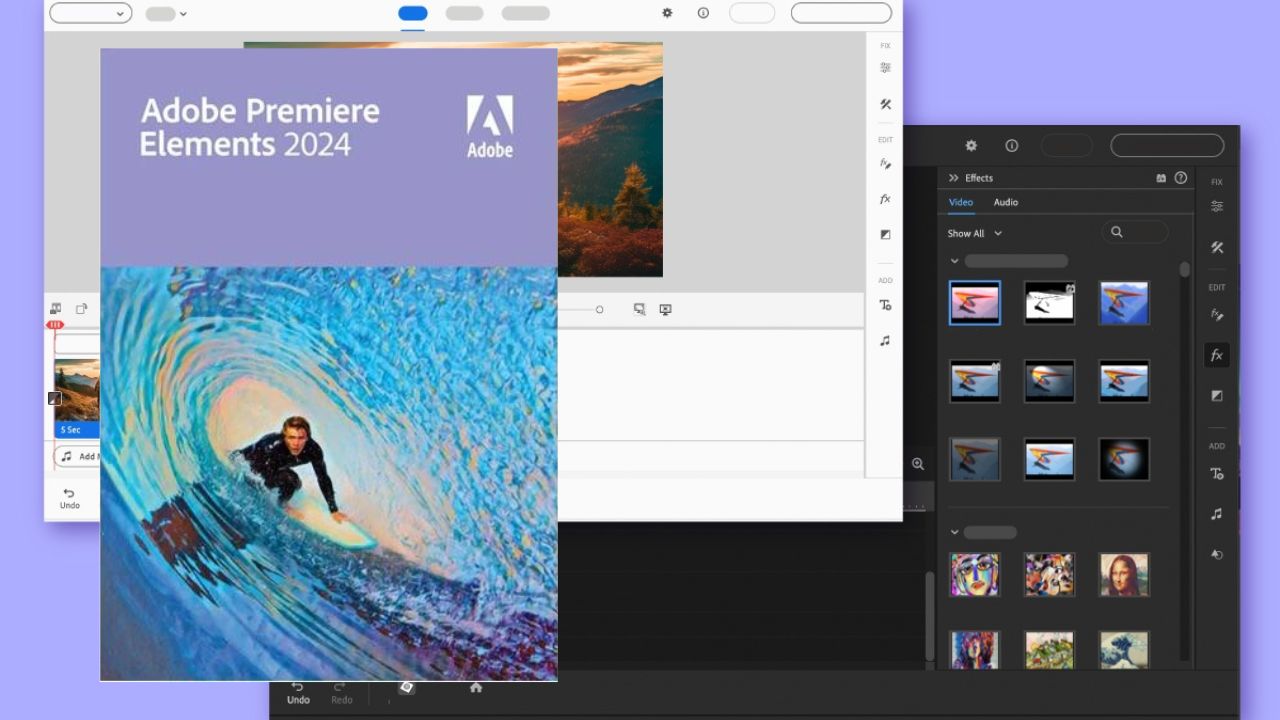Viewport: 1280px width, 720px height.
Task: Open Titles (T) panel in dark window
Action: [x=1217, y=474]
